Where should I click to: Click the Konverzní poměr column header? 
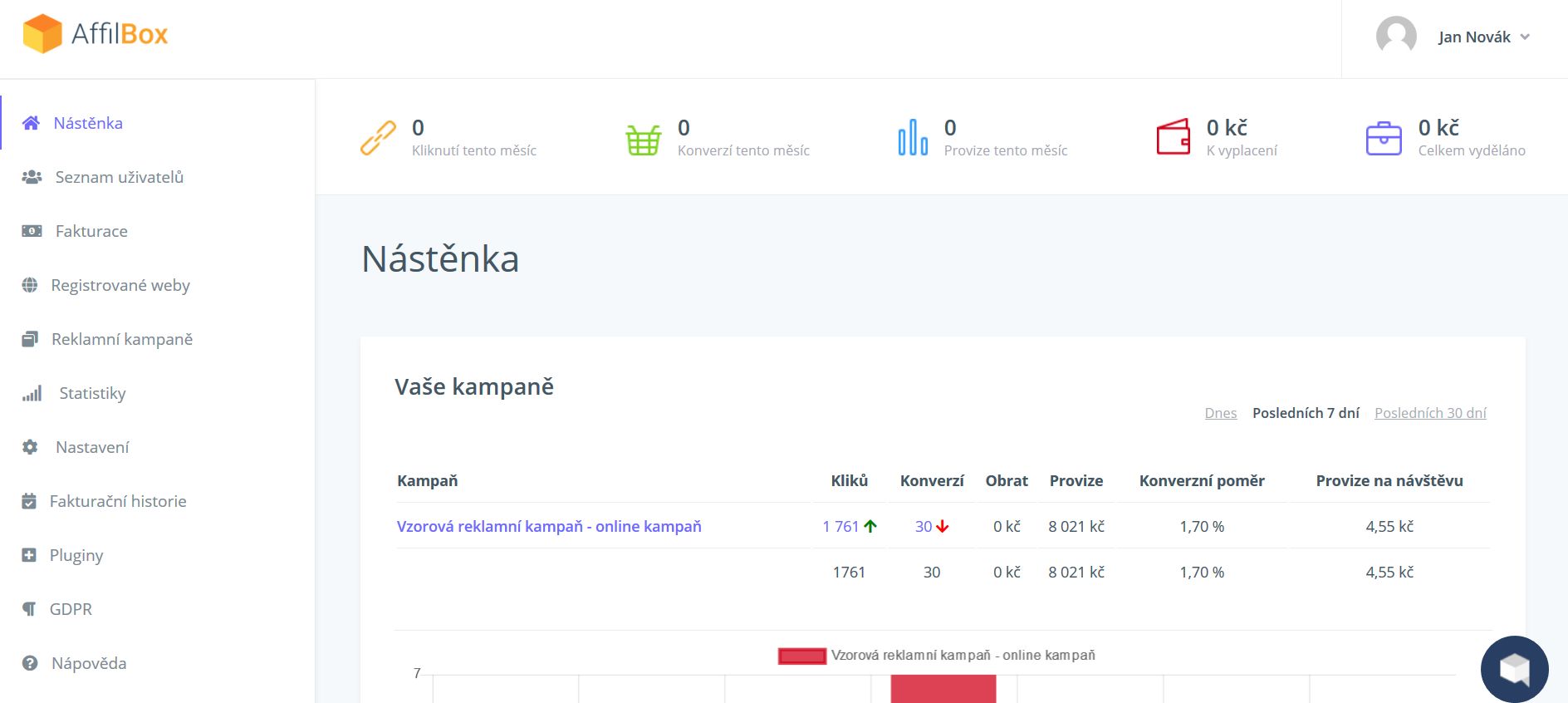click(x=1202, y=480)
